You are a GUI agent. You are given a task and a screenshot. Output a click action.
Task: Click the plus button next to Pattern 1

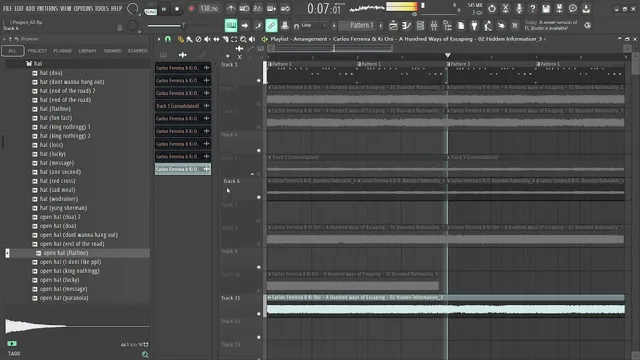point(381,26)
